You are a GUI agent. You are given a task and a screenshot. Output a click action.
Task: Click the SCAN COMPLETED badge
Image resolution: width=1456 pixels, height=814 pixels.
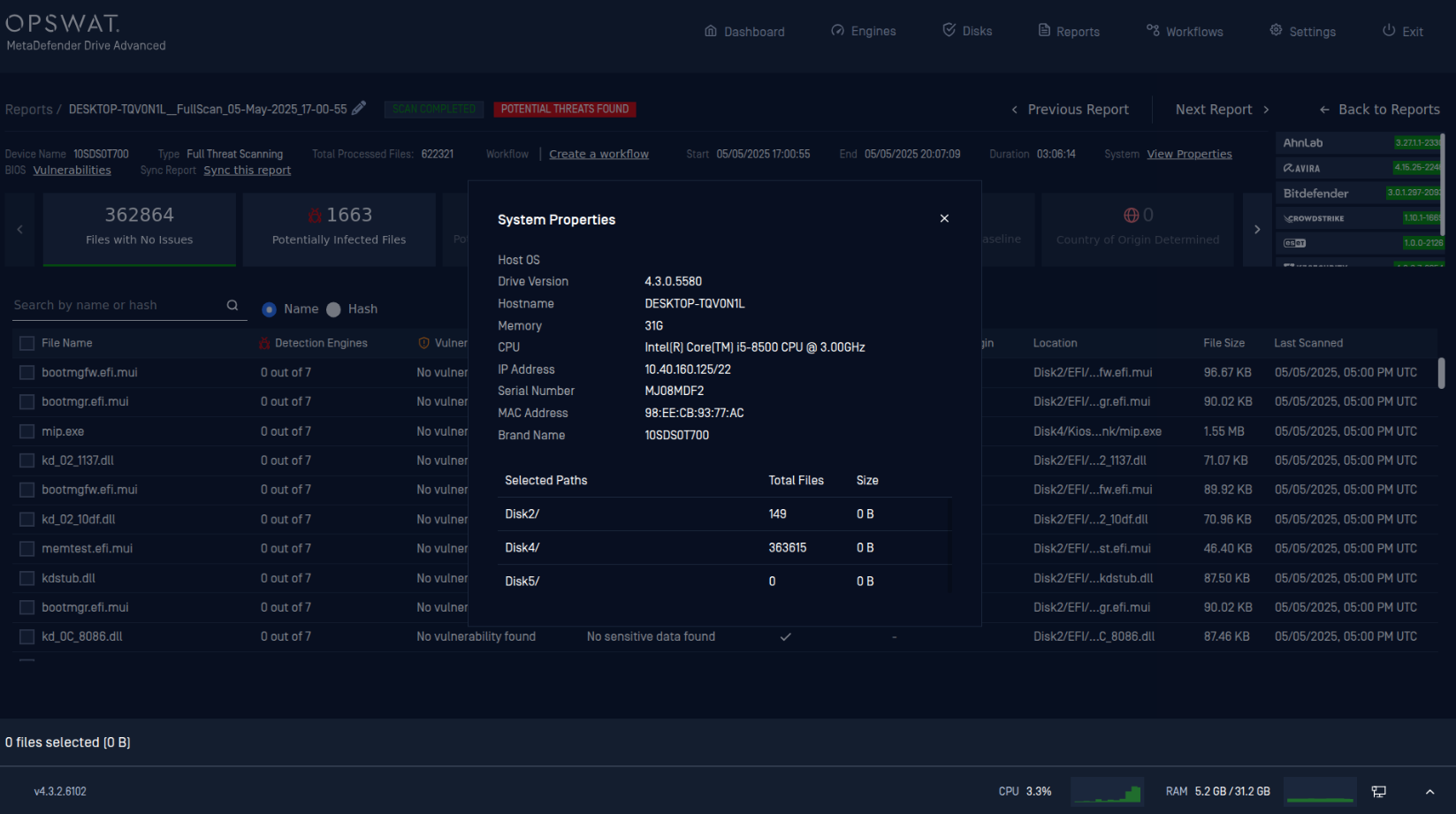(434, 109)
